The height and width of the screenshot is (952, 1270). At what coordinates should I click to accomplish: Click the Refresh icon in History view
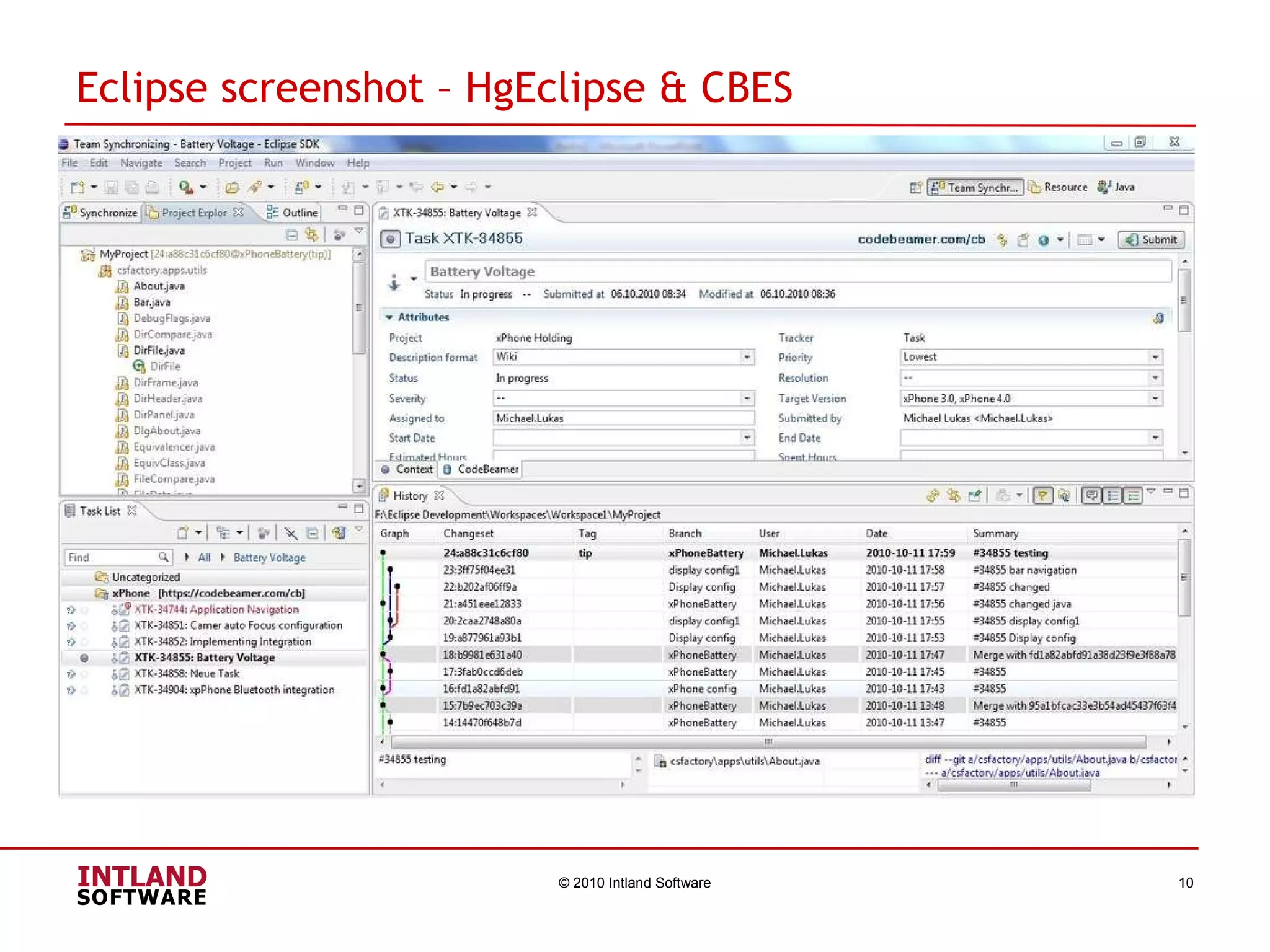933,495
